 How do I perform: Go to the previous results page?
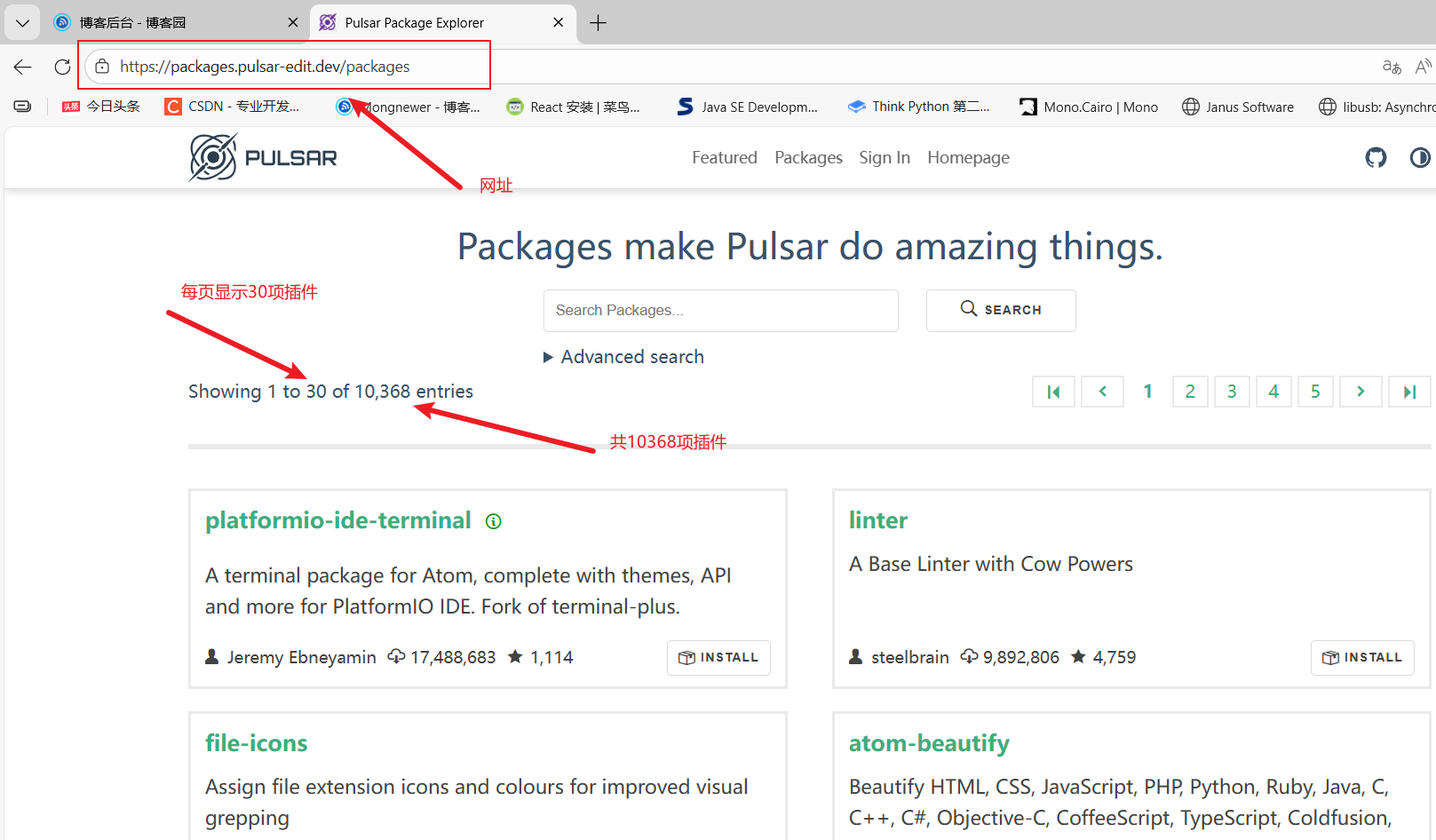1102,392
